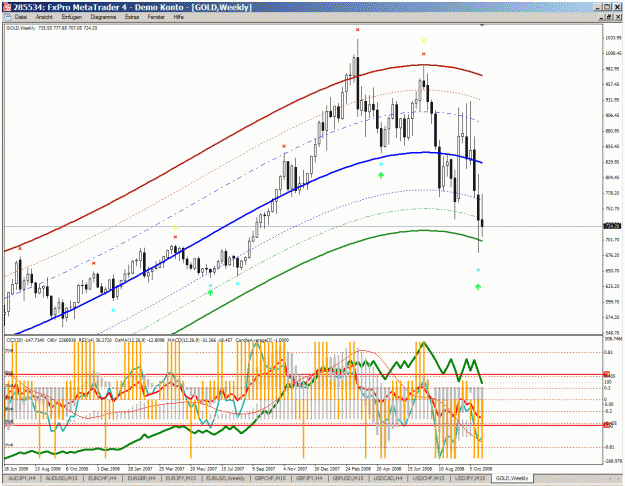
Task: Switch to the GBPCHF,M15 chart tab
Action: pyautogui.click(x=270, y=478)
